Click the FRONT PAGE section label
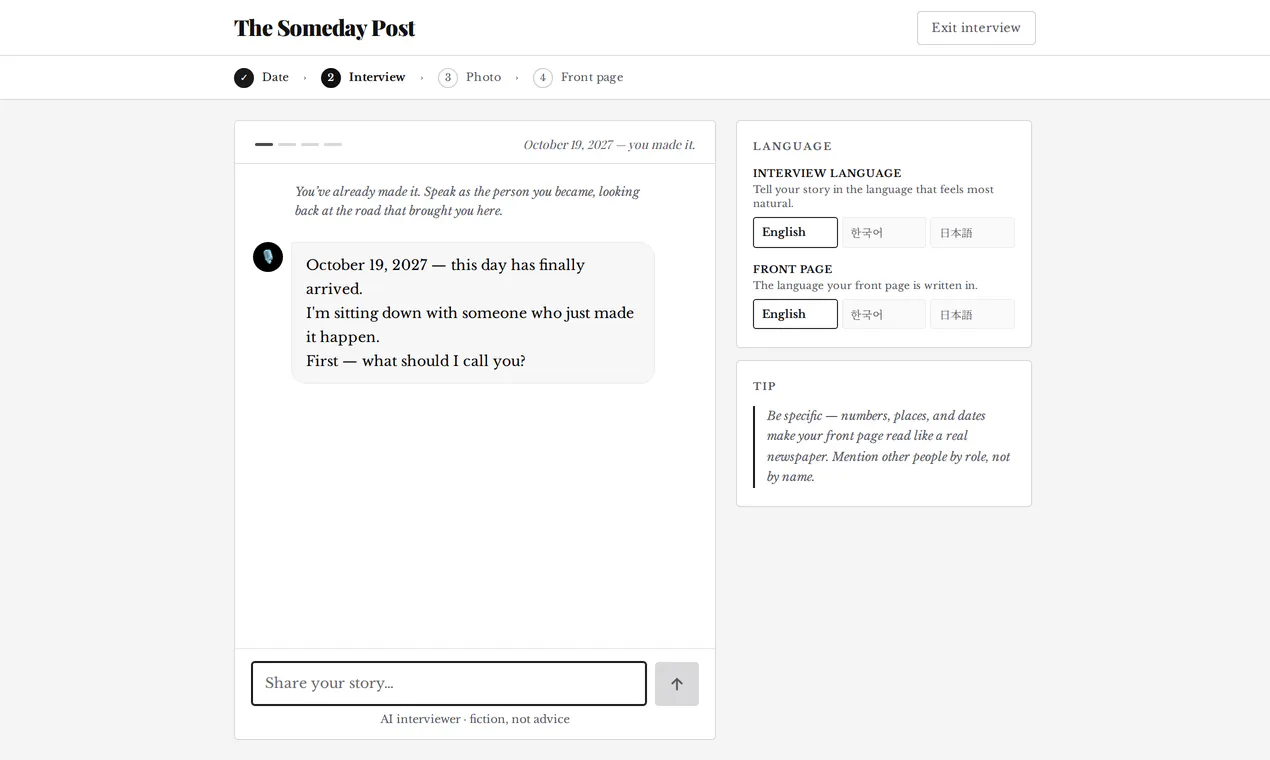 793,269
